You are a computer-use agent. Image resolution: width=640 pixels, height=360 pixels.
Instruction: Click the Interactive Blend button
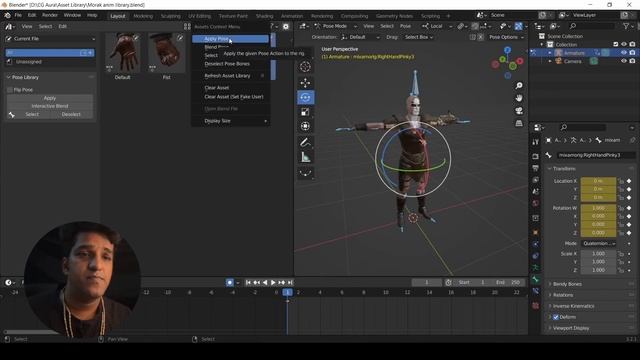50,106
